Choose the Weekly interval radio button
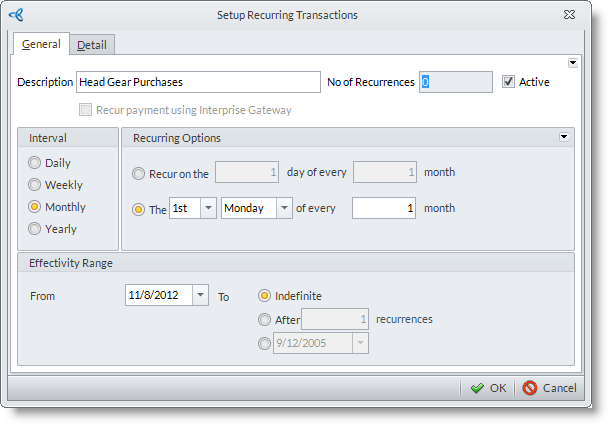Screen dimensions: 608x424 point(36,185)
